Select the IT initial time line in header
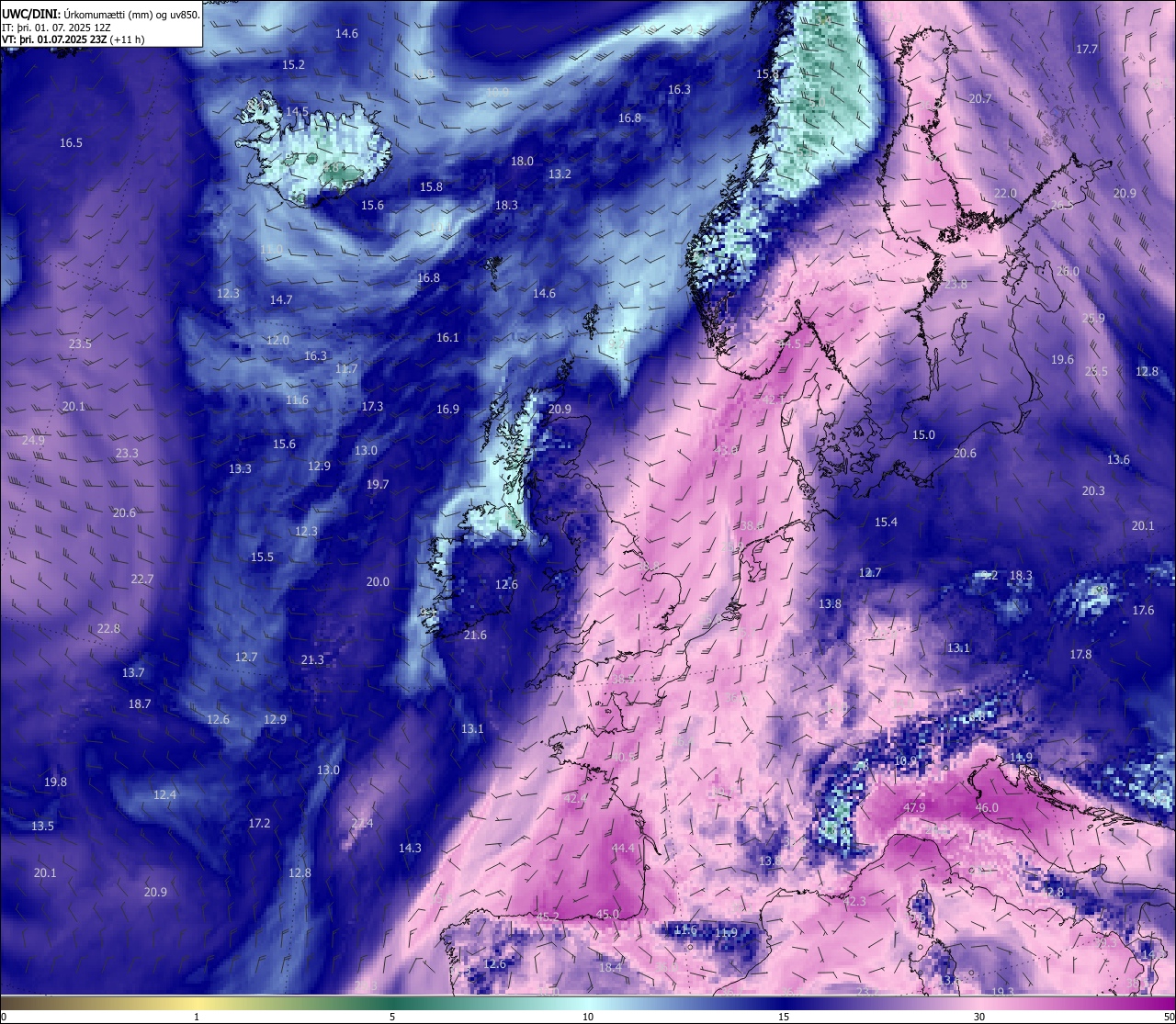The width and height of the screenshot is (1176, 1024). [56, 28]
